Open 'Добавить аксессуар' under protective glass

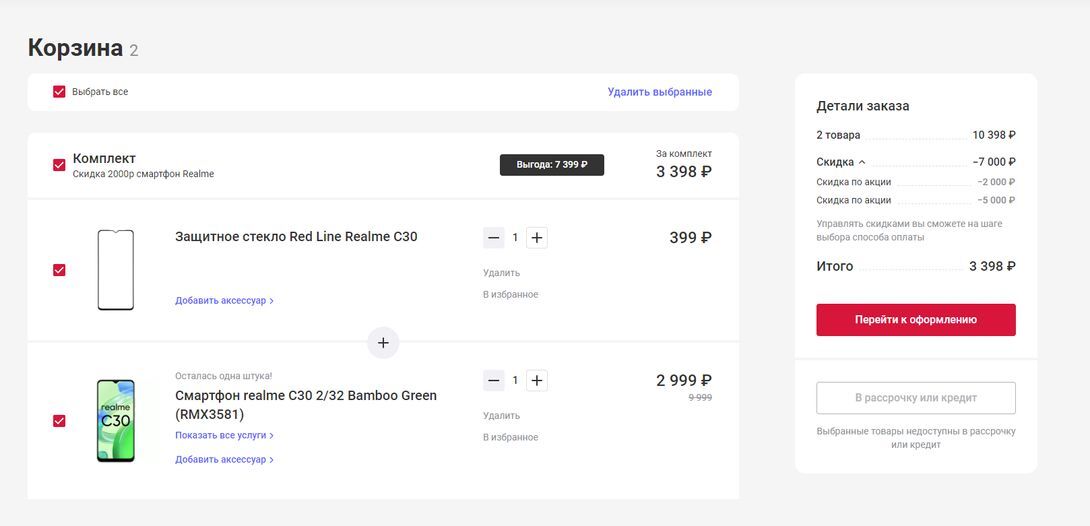pyautogui.click(x=224, y=300)
